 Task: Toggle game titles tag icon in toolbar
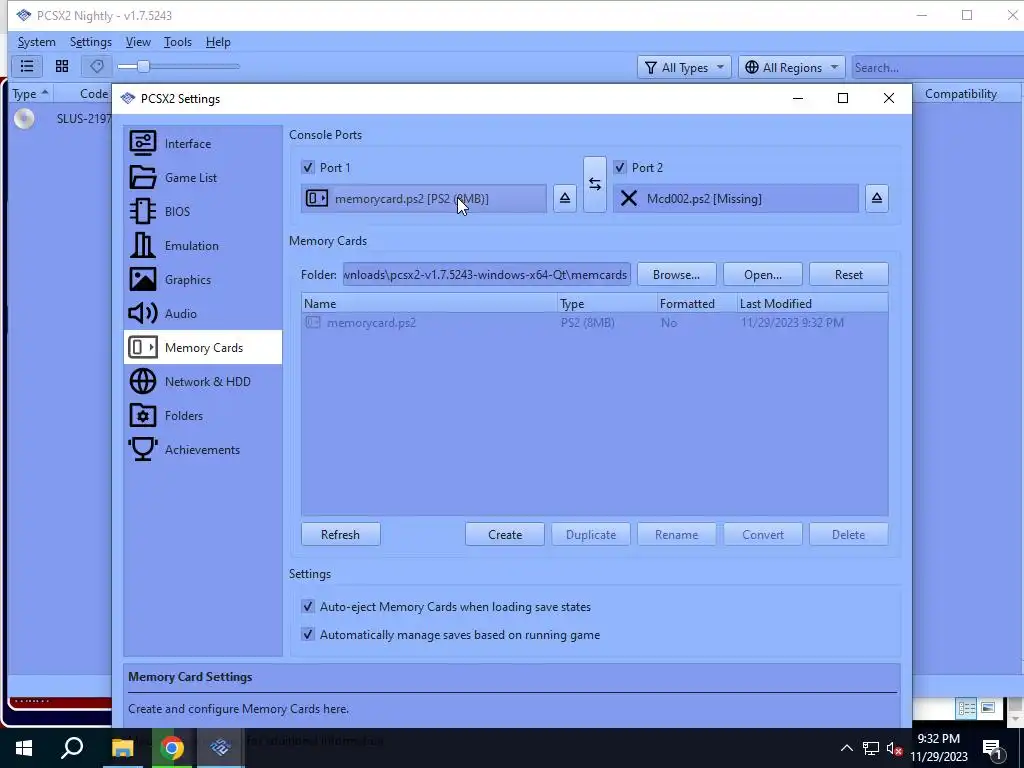97,66
